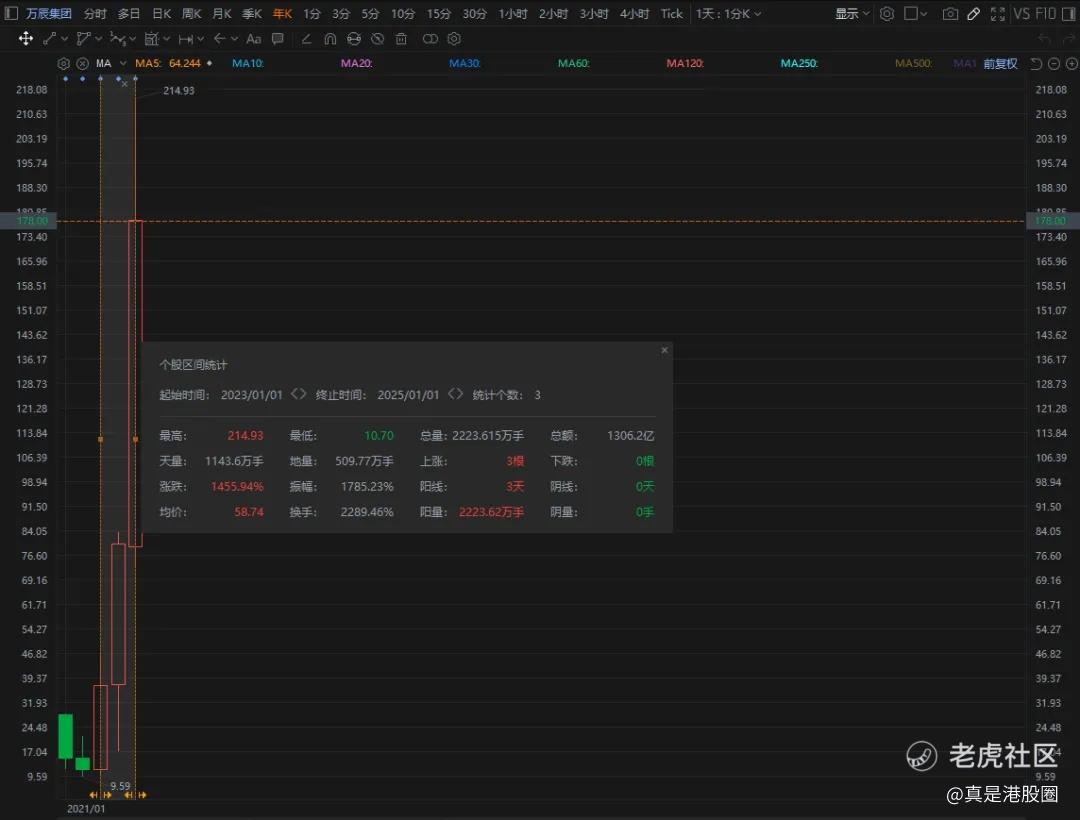Click the zoom-in plus icon near 前复权
The height and width of the screenshot is (820, 1080).
[x=1069, y=64]
